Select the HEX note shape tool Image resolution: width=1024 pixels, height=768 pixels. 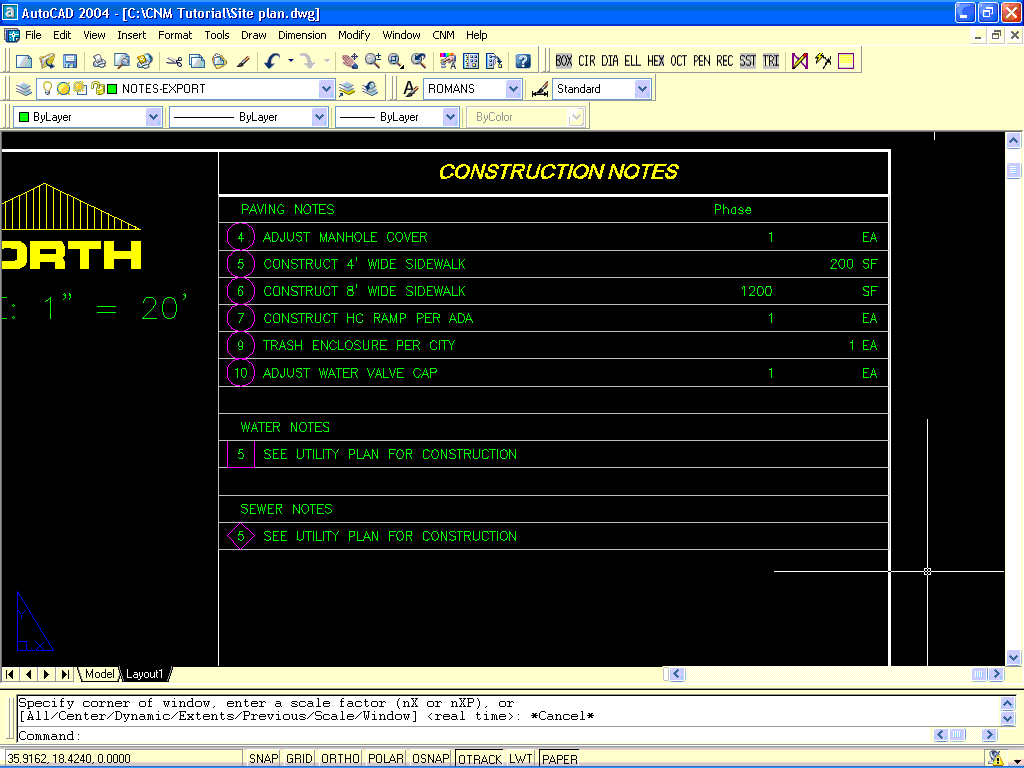point(655,61)
